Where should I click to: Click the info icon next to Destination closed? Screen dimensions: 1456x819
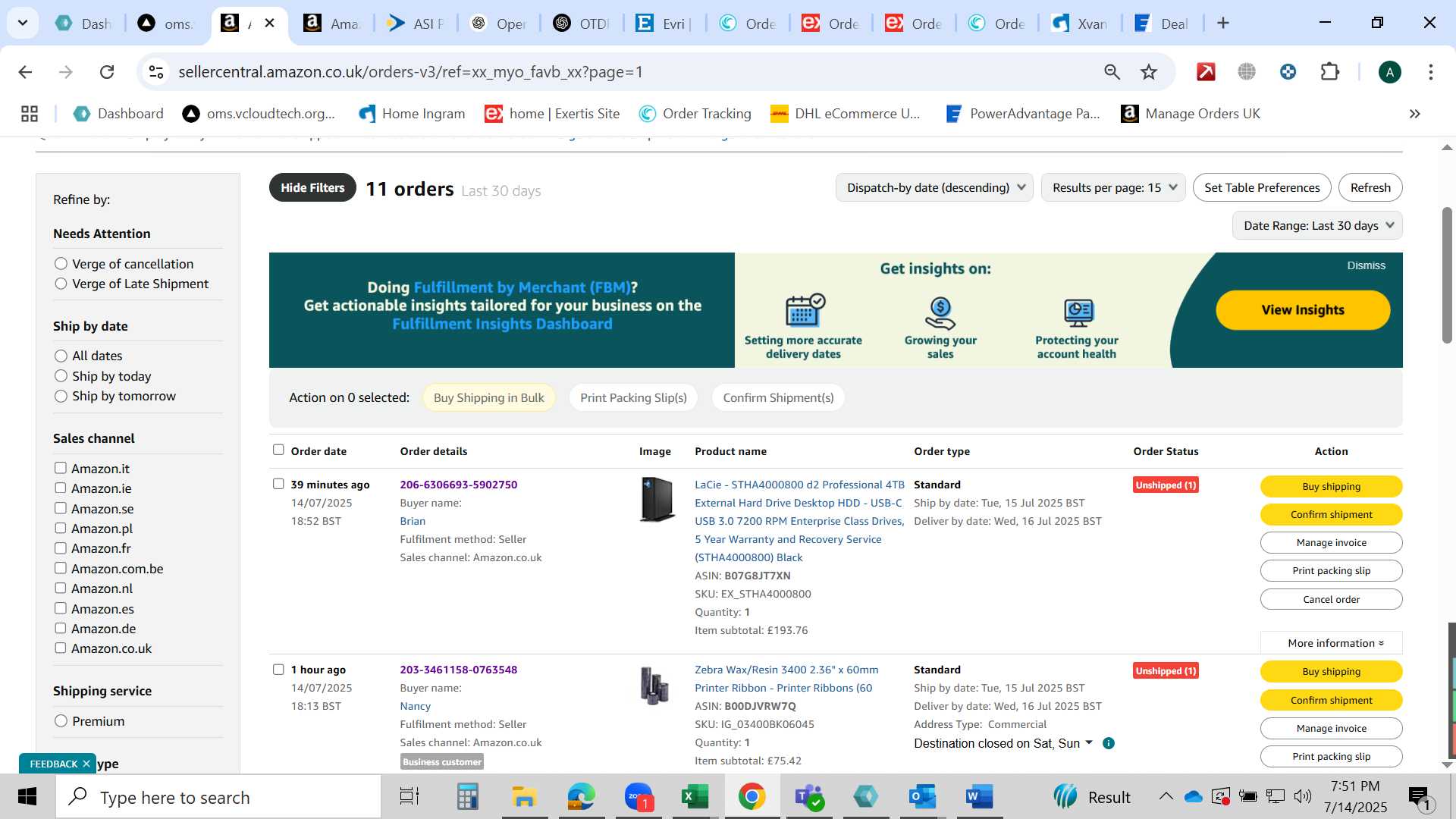click(1109, 743)
